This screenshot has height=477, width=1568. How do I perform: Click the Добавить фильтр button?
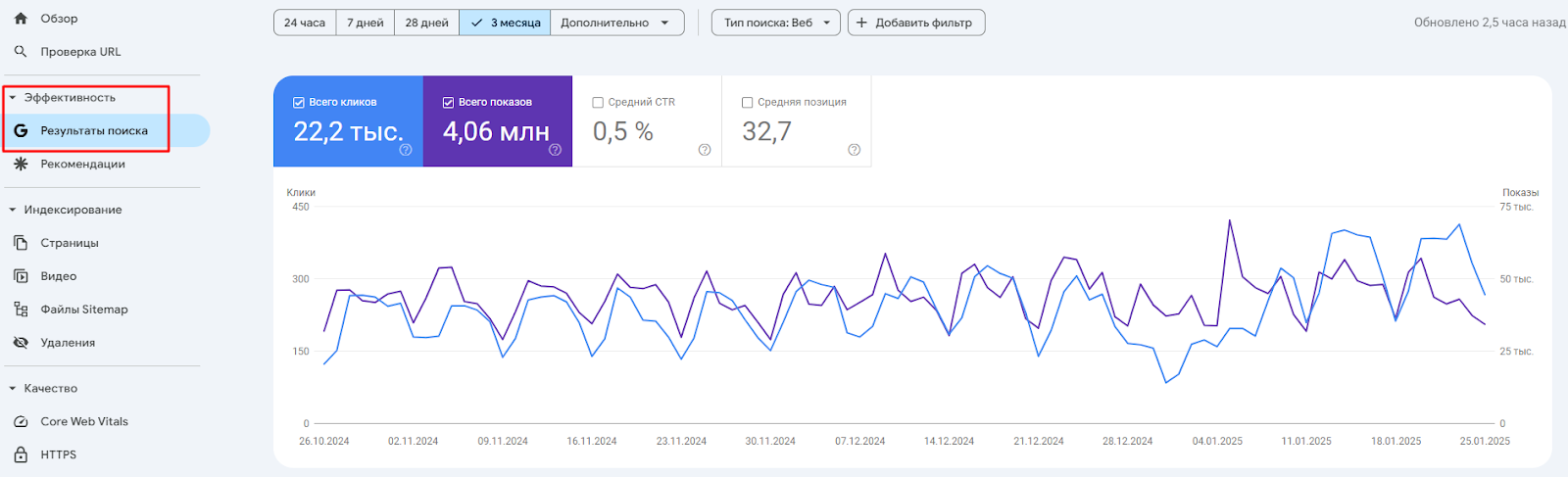click(x=915, y=23)
